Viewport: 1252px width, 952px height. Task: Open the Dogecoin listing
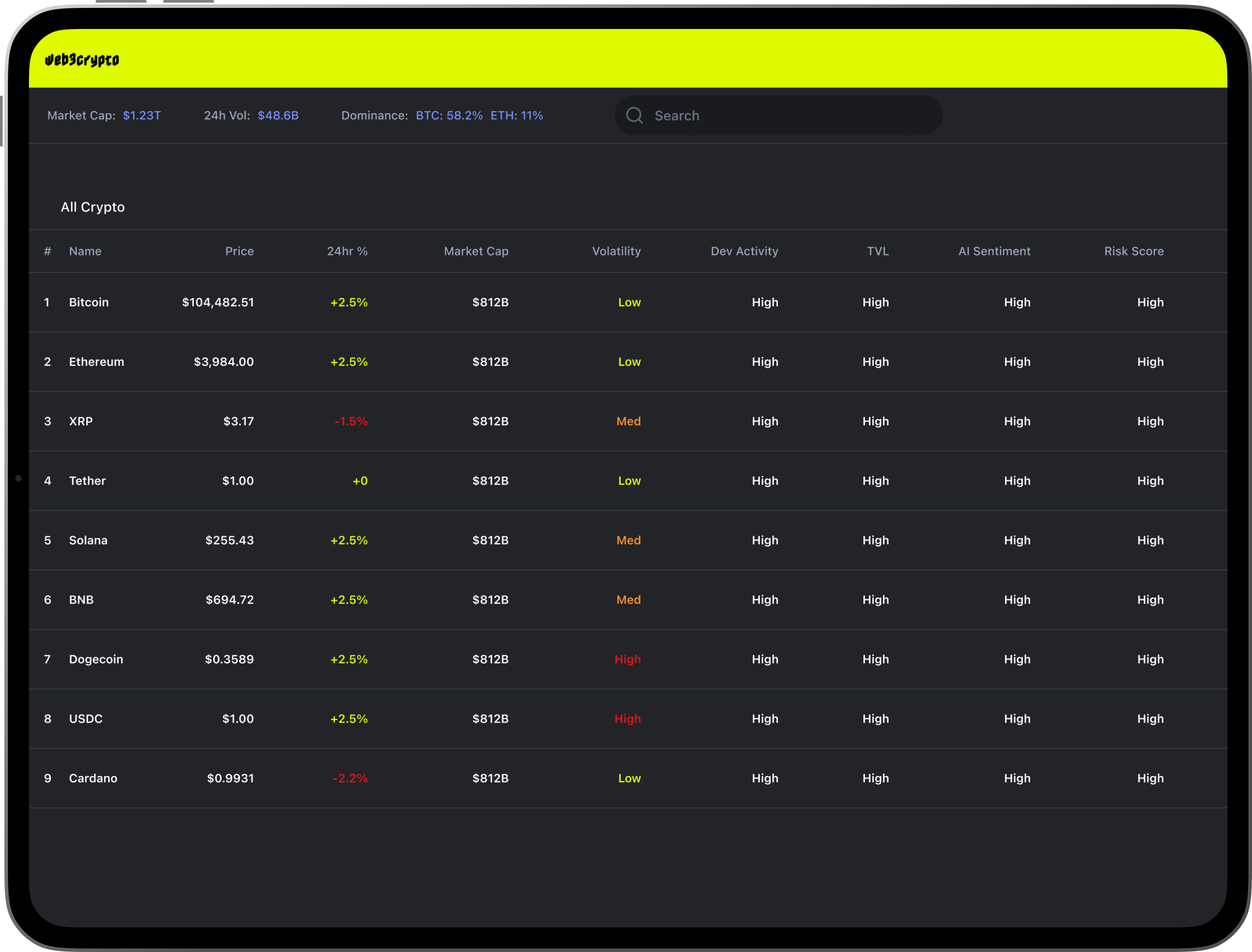96,659
